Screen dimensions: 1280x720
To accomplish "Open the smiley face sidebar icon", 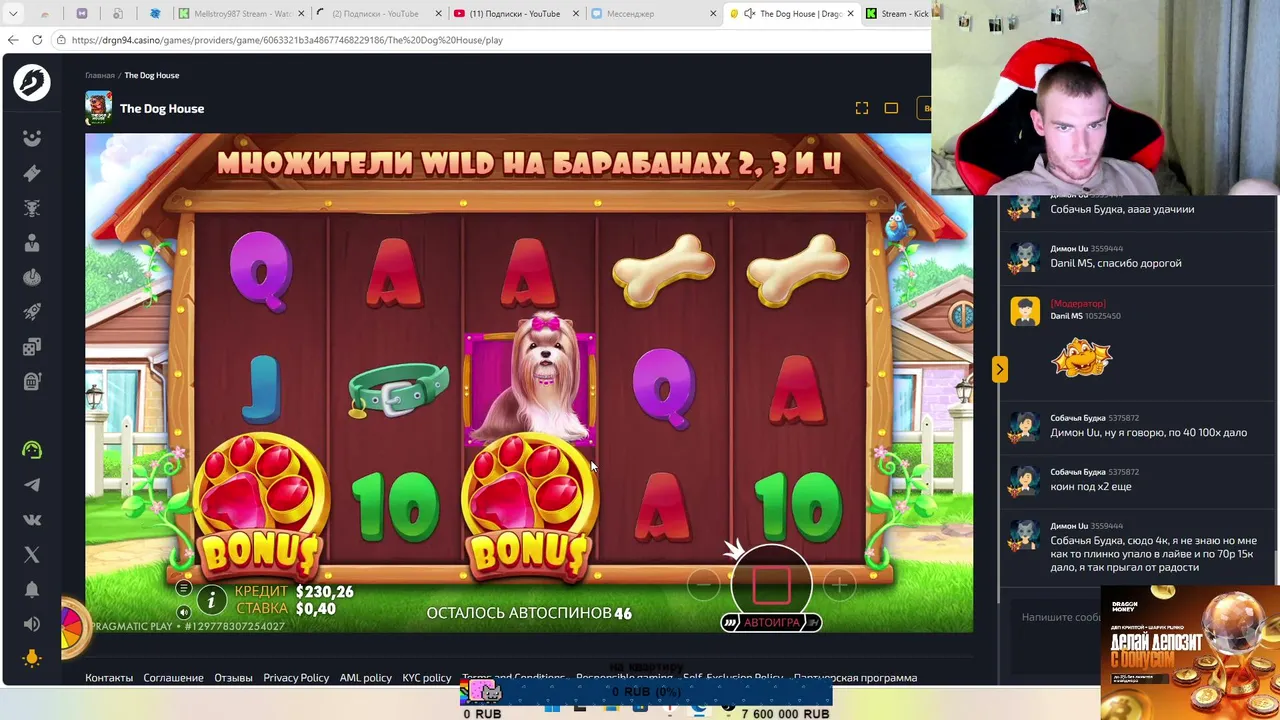I will [x=32, y=139].
